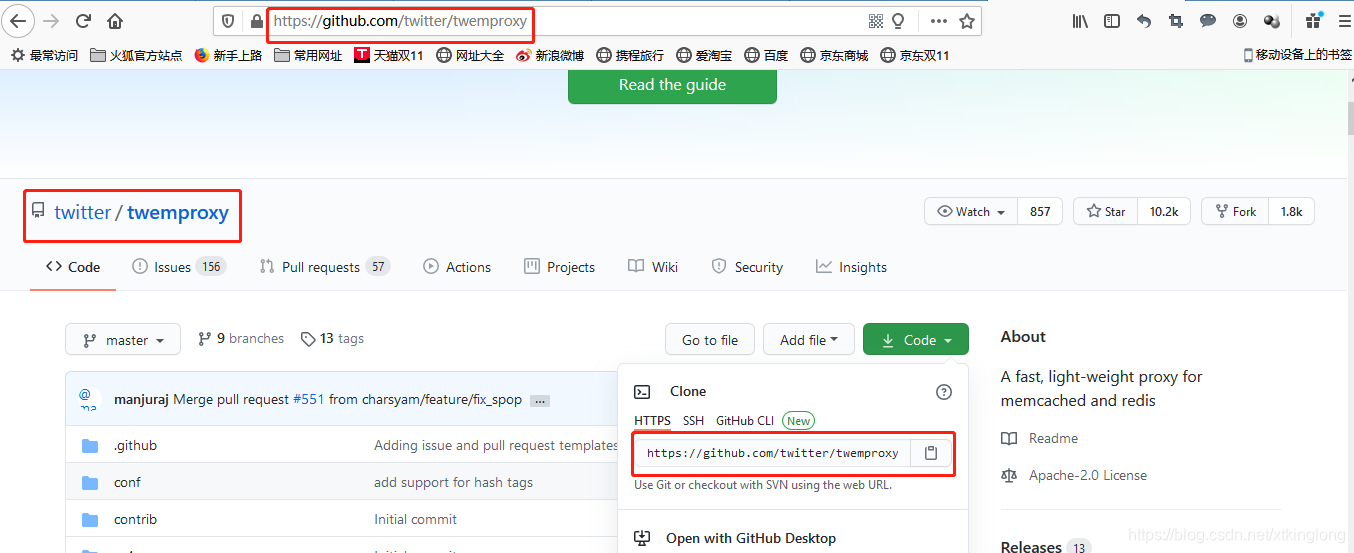Expand the commit message ellipsis
Screen dimensions: 1354x553
coord(540,400)
